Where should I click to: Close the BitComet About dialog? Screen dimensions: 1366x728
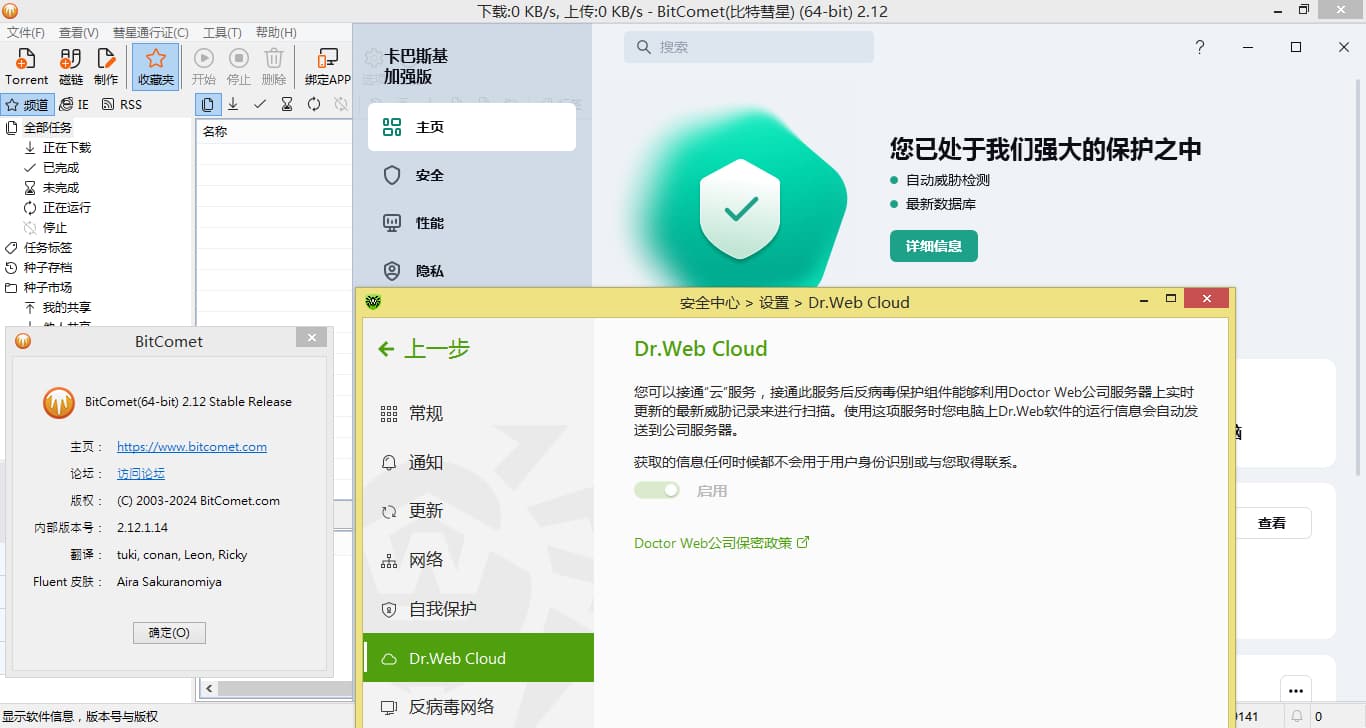[311, 338]
